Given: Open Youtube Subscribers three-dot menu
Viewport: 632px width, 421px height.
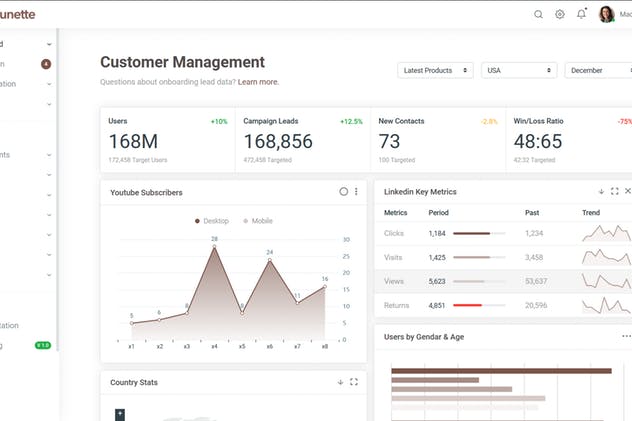Looking at the screenshot, I should 356,192.
